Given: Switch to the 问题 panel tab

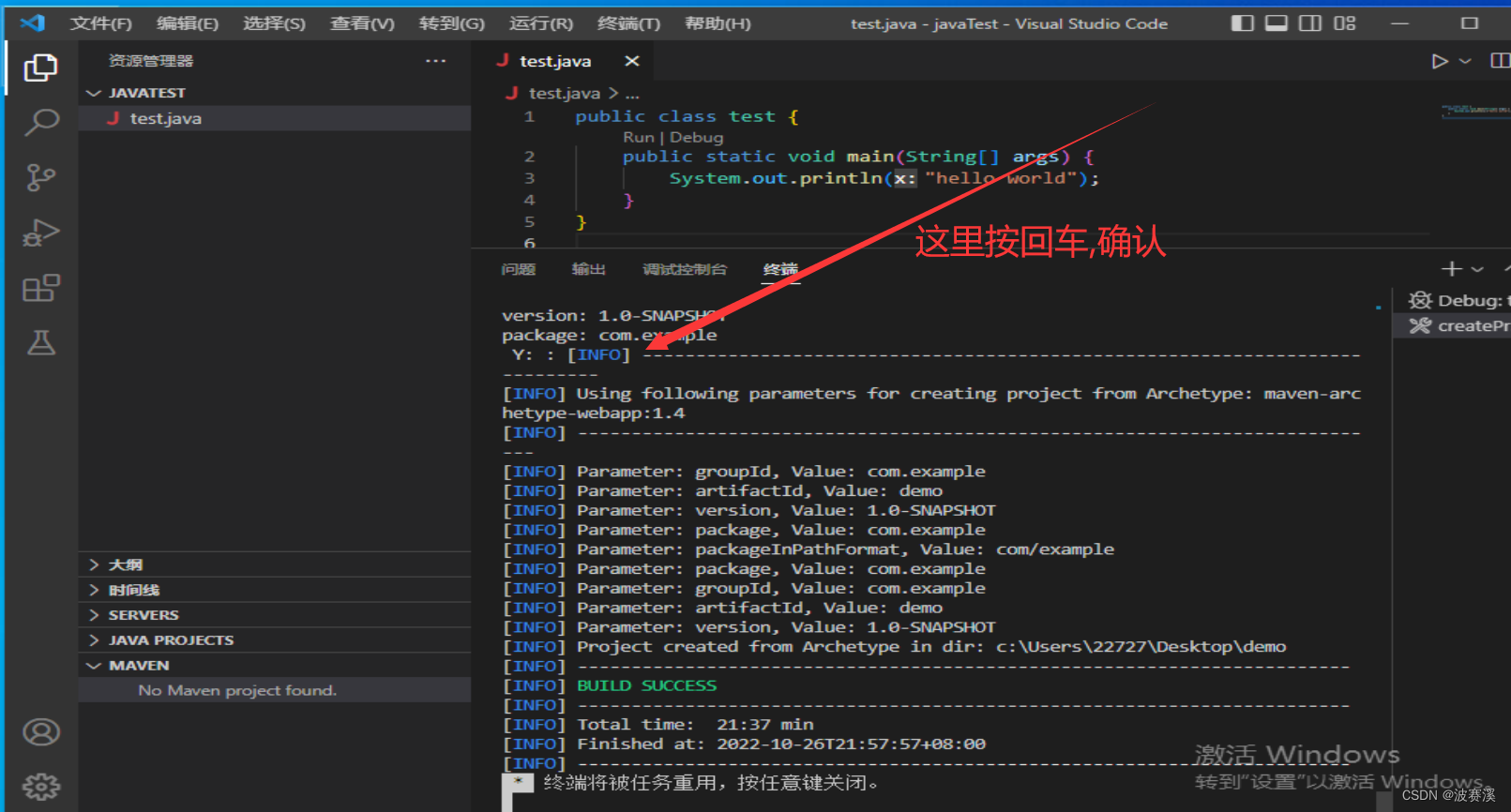Looking at the screenshot, I should click(518, 270).
